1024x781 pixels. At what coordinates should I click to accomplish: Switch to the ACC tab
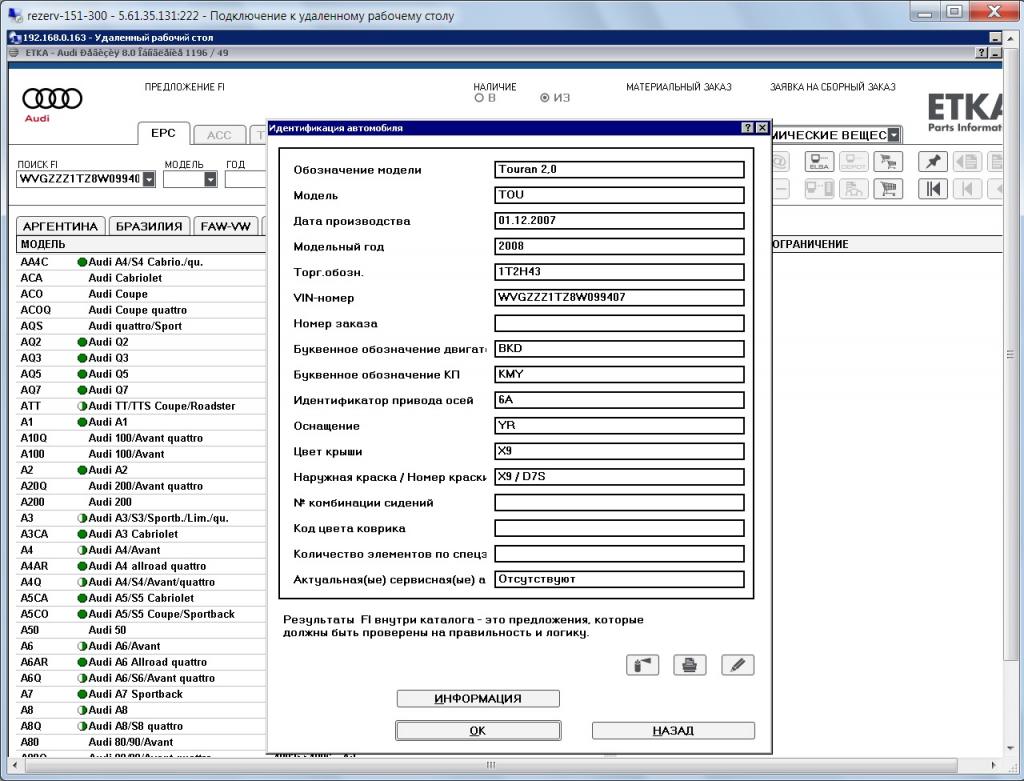[219, 135]
